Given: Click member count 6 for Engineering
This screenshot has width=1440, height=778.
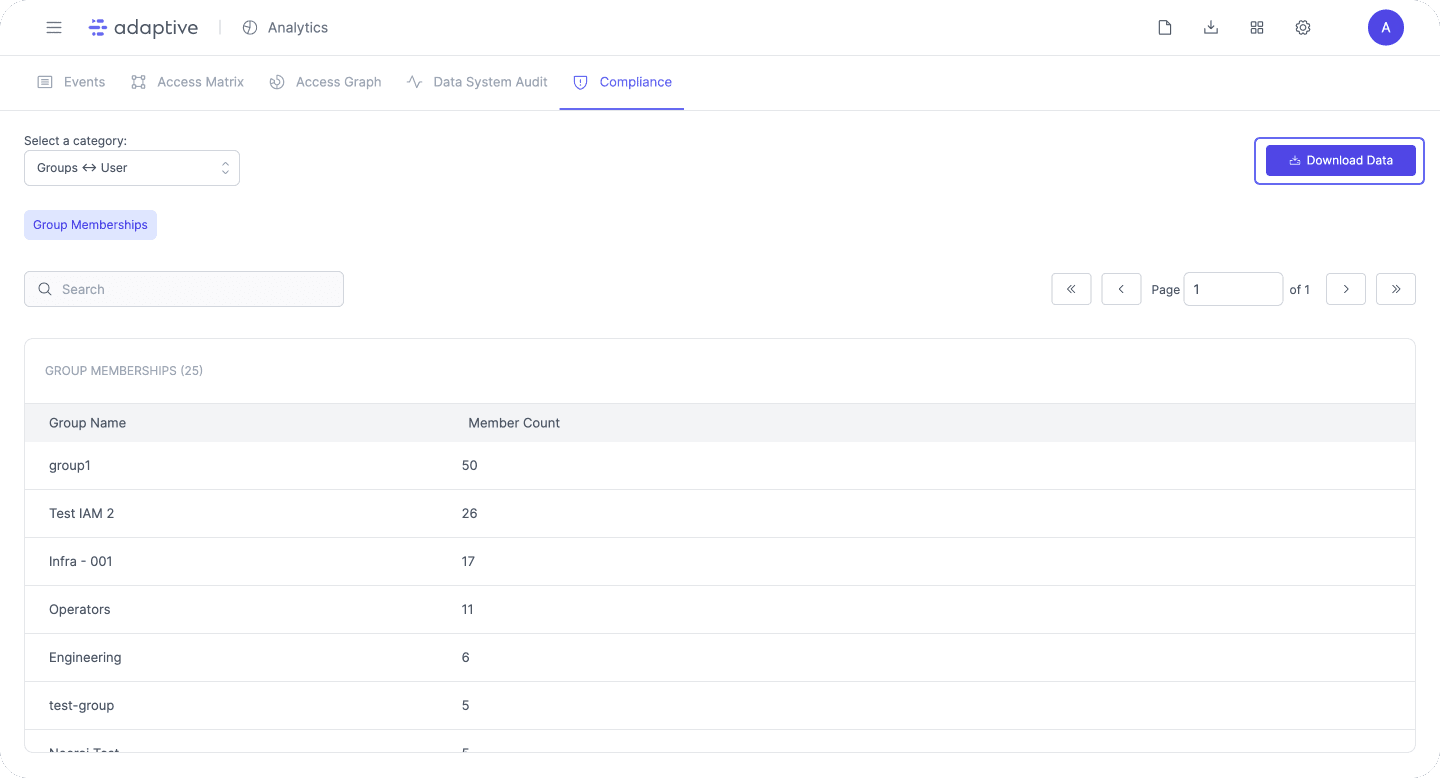Looking at the screenshot, I should click(466, 658).
